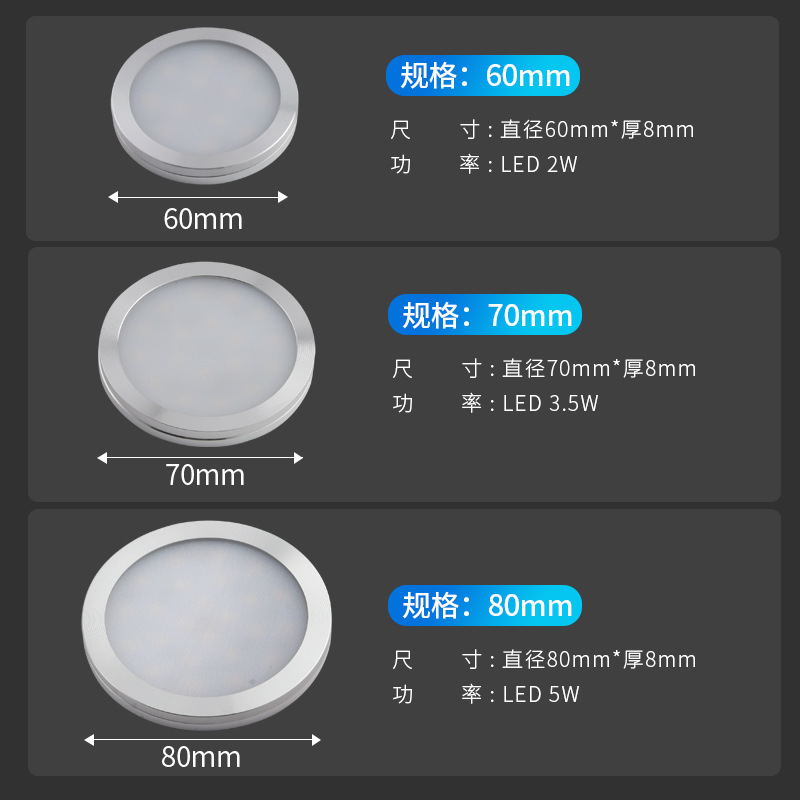800x800 pixels.
Task: Click the 功率 label beside LED 2W
Action: [436, 165]
